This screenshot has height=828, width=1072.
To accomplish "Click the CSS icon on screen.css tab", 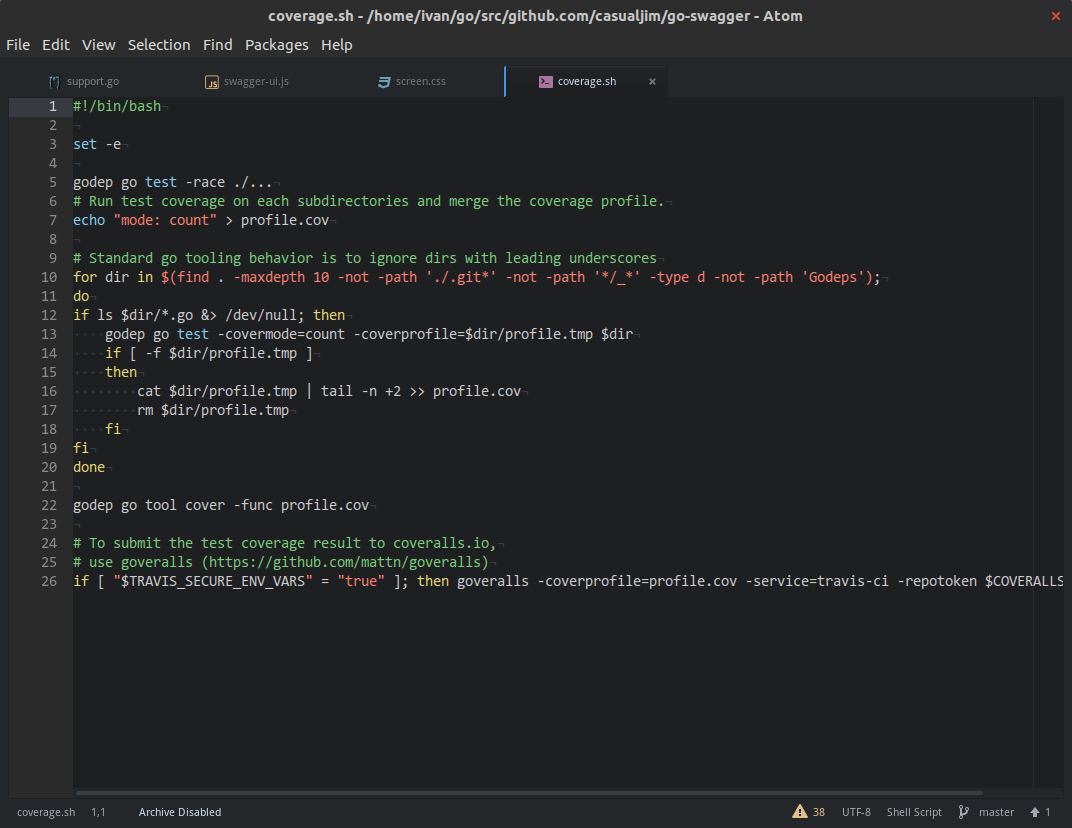I will tap(384, 82).
